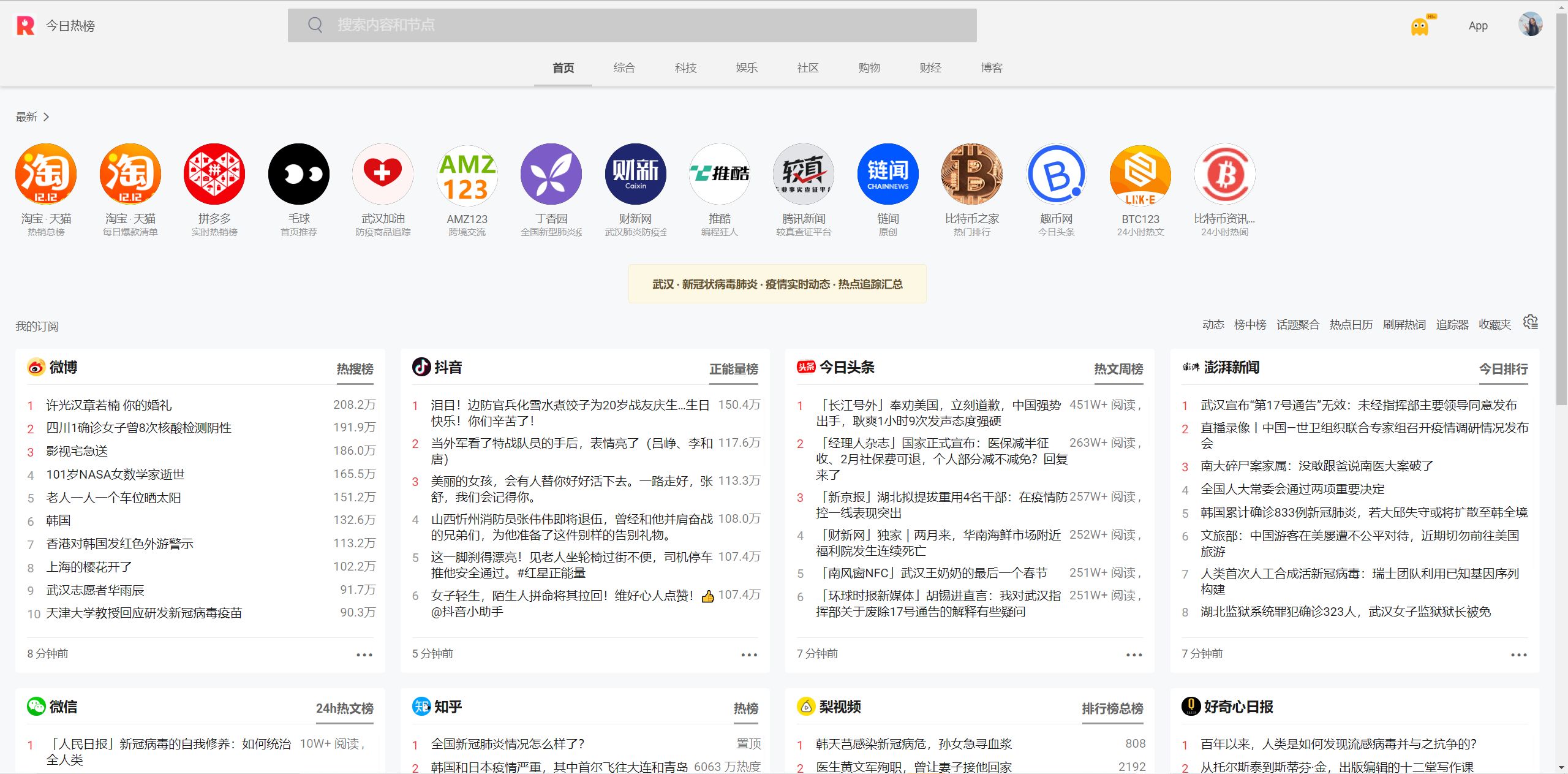Open the 武汉加油 heart icon
This screenshot has width=1568, height=774.
(383, 174)
